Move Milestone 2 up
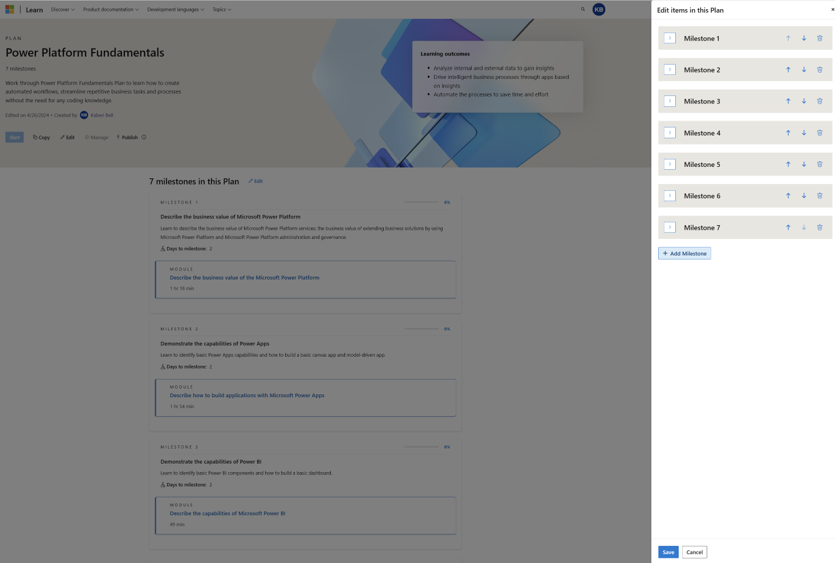 tap(788, 70)
